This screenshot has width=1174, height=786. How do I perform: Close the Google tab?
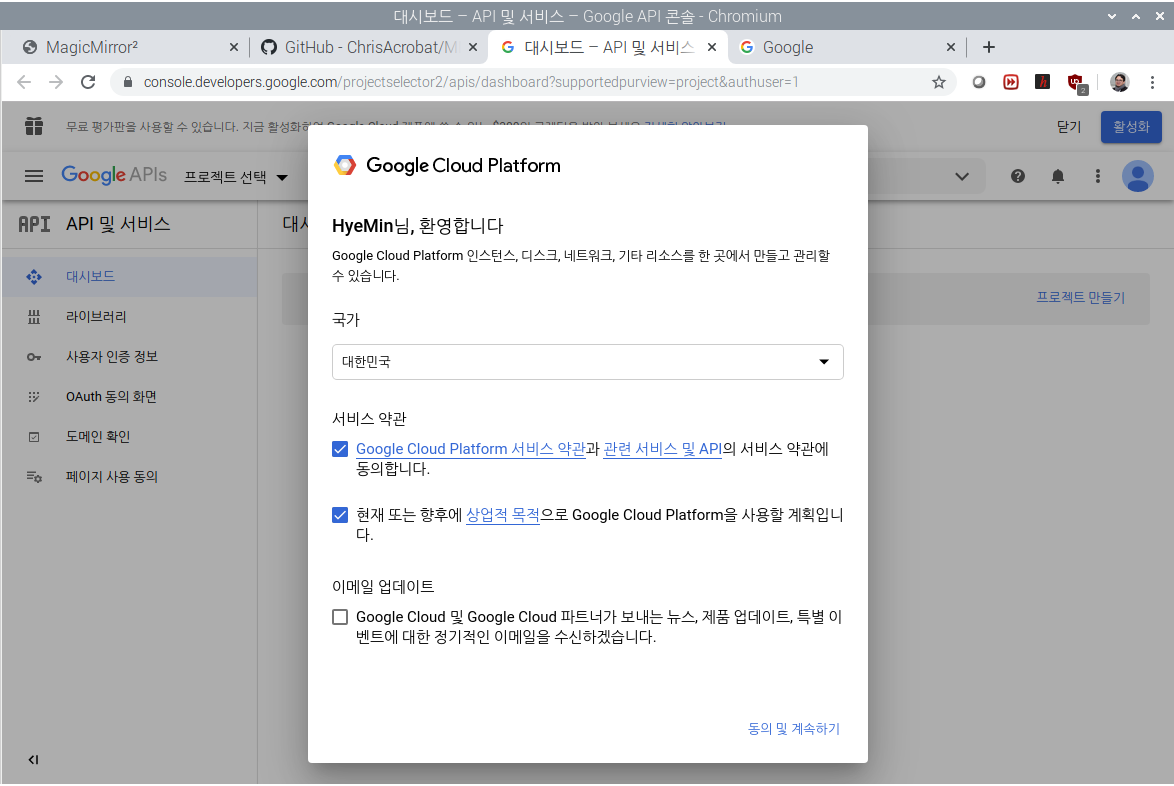pos(951,47)
